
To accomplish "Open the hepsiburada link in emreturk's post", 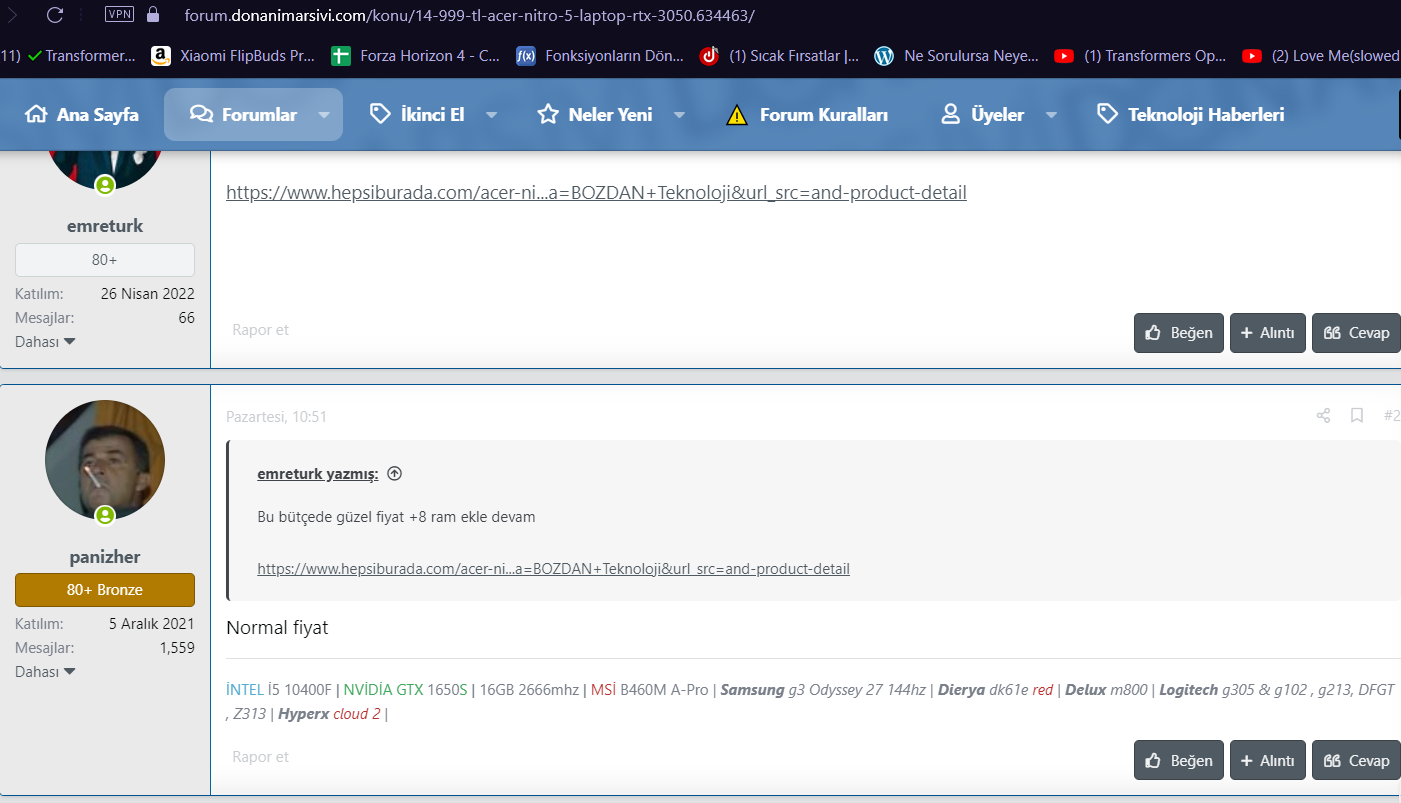I will tap(596, 193).
